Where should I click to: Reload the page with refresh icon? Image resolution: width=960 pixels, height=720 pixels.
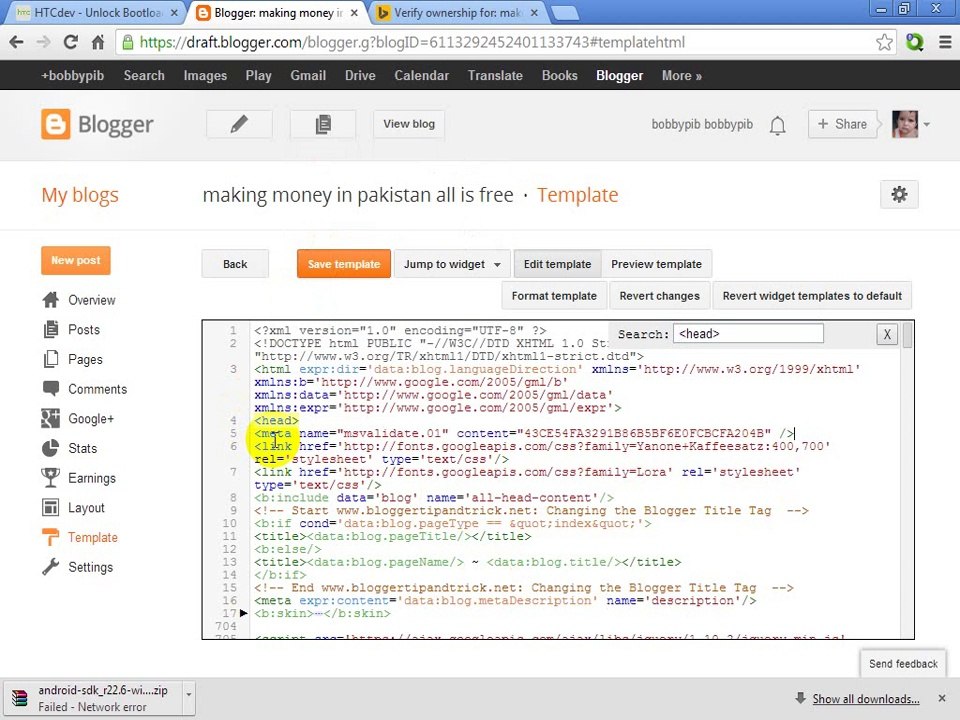(x=70, y=42)
